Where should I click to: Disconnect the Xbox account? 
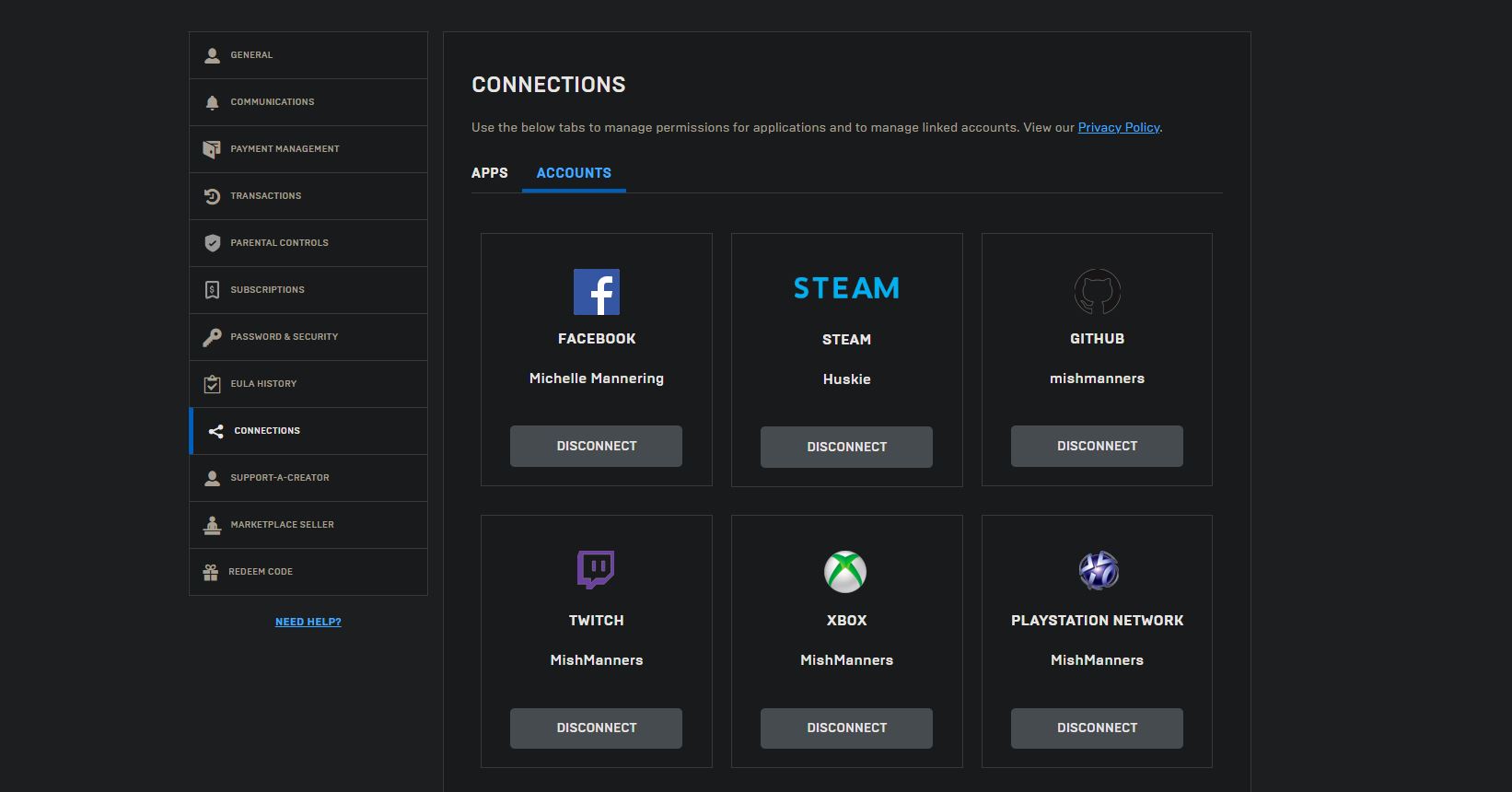847,728
